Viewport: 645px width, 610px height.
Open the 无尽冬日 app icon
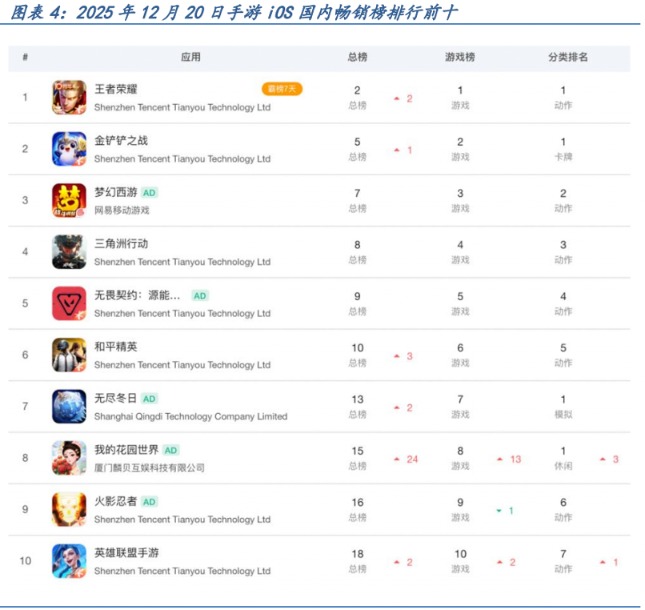(x=69, y=406)
